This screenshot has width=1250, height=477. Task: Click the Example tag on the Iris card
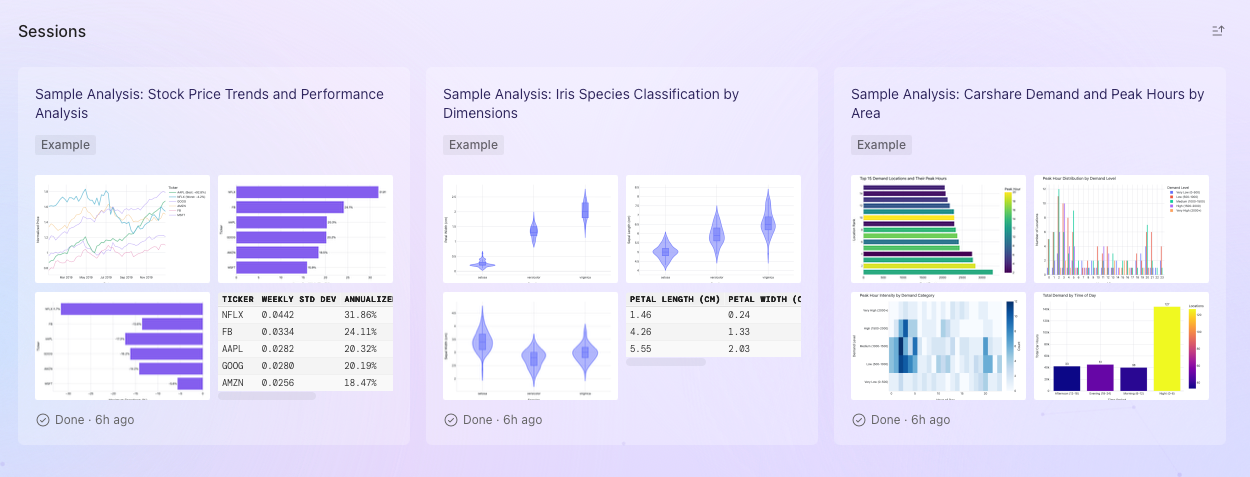[x=473, y=145]
